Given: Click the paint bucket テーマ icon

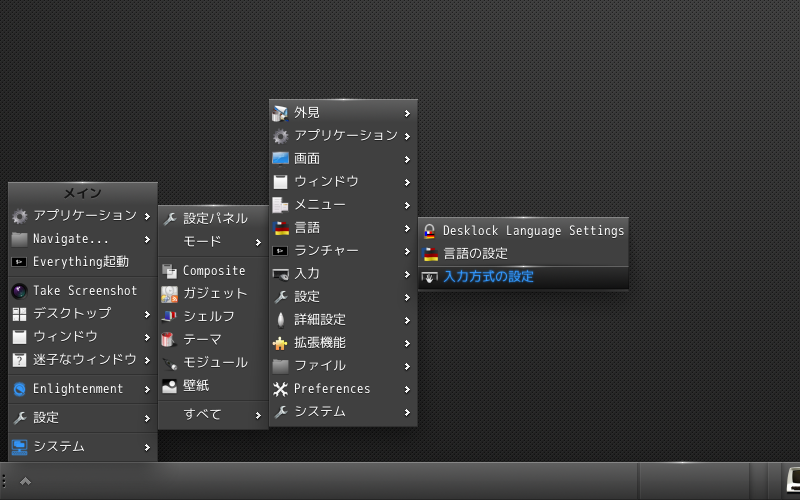Looking at the screenshot, I should [x=170, y=340].
